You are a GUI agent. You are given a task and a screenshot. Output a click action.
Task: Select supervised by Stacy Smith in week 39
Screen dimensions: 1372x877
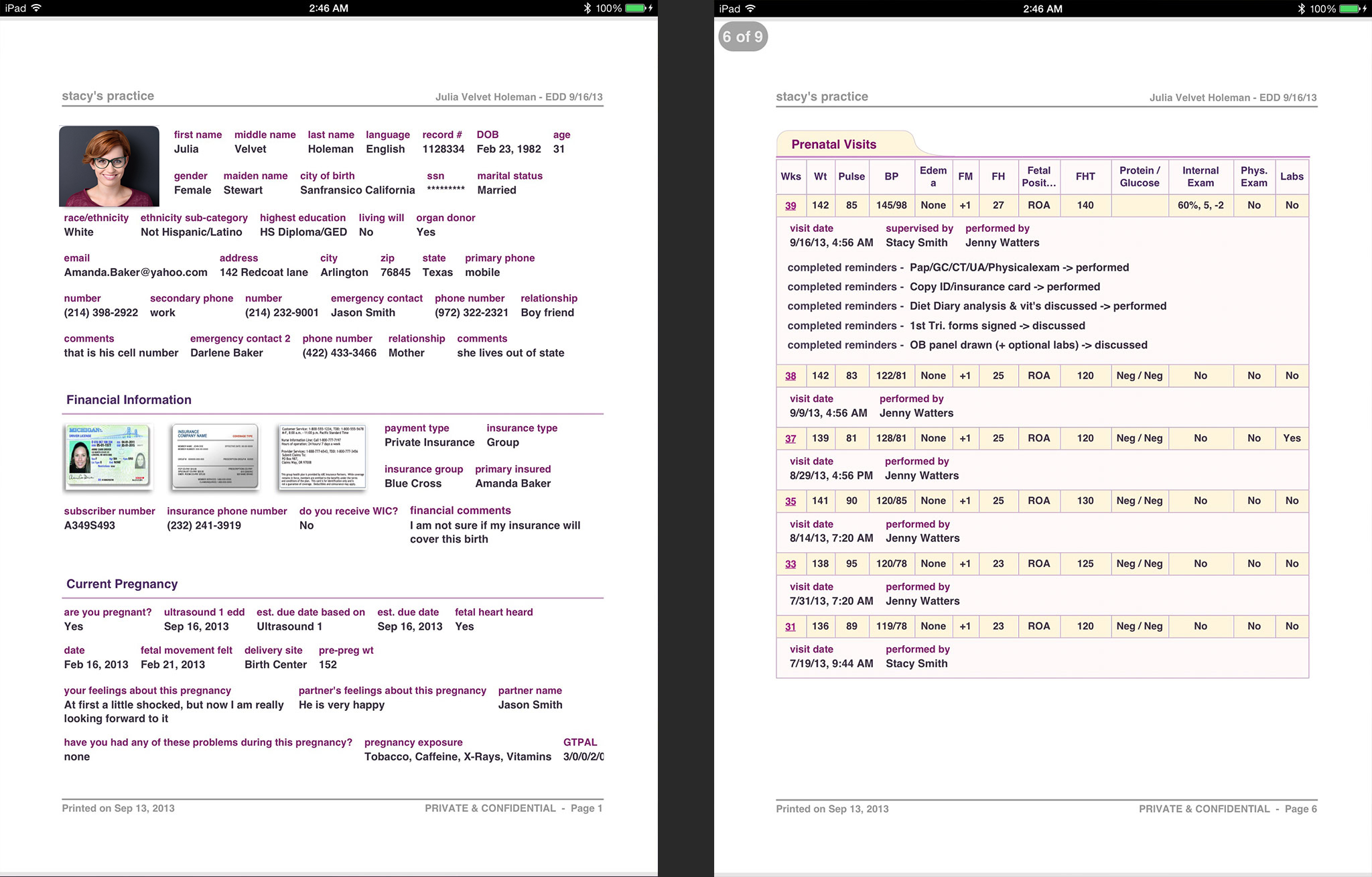(x=916, y=243)
